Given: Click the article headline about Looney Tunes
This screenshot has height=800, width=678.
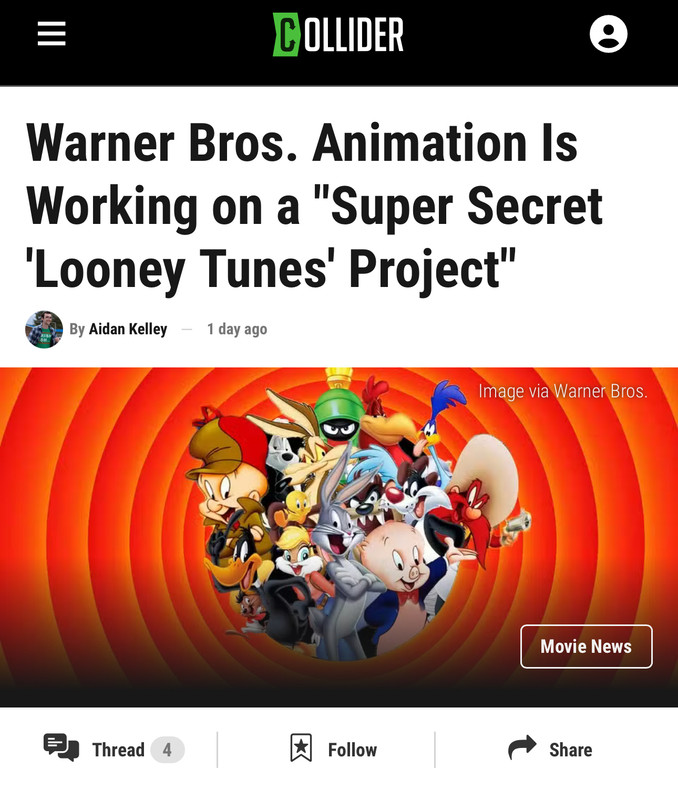Looking at the screenshot, I should pyautogui.click(x=315, y=207).
